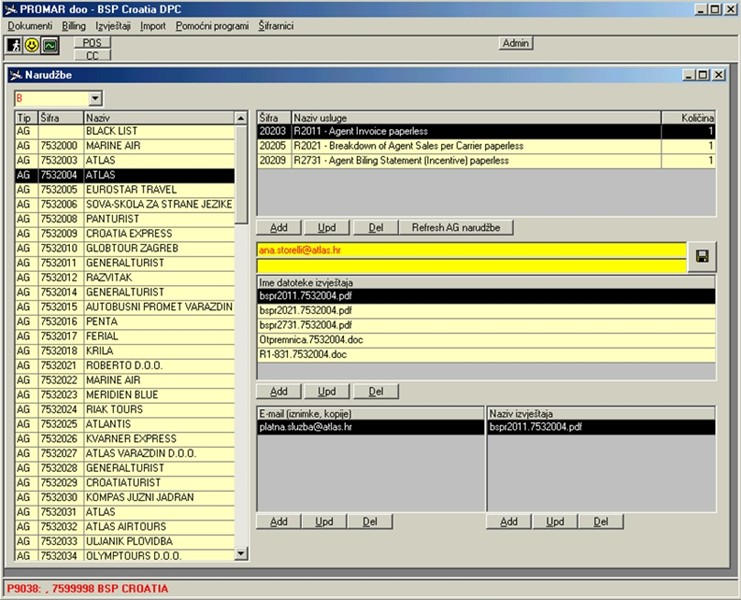The width and height of the screenshot is (741, 600).
Task: Click Add under Naziv izvještaja list
Action: click(509, 522)
